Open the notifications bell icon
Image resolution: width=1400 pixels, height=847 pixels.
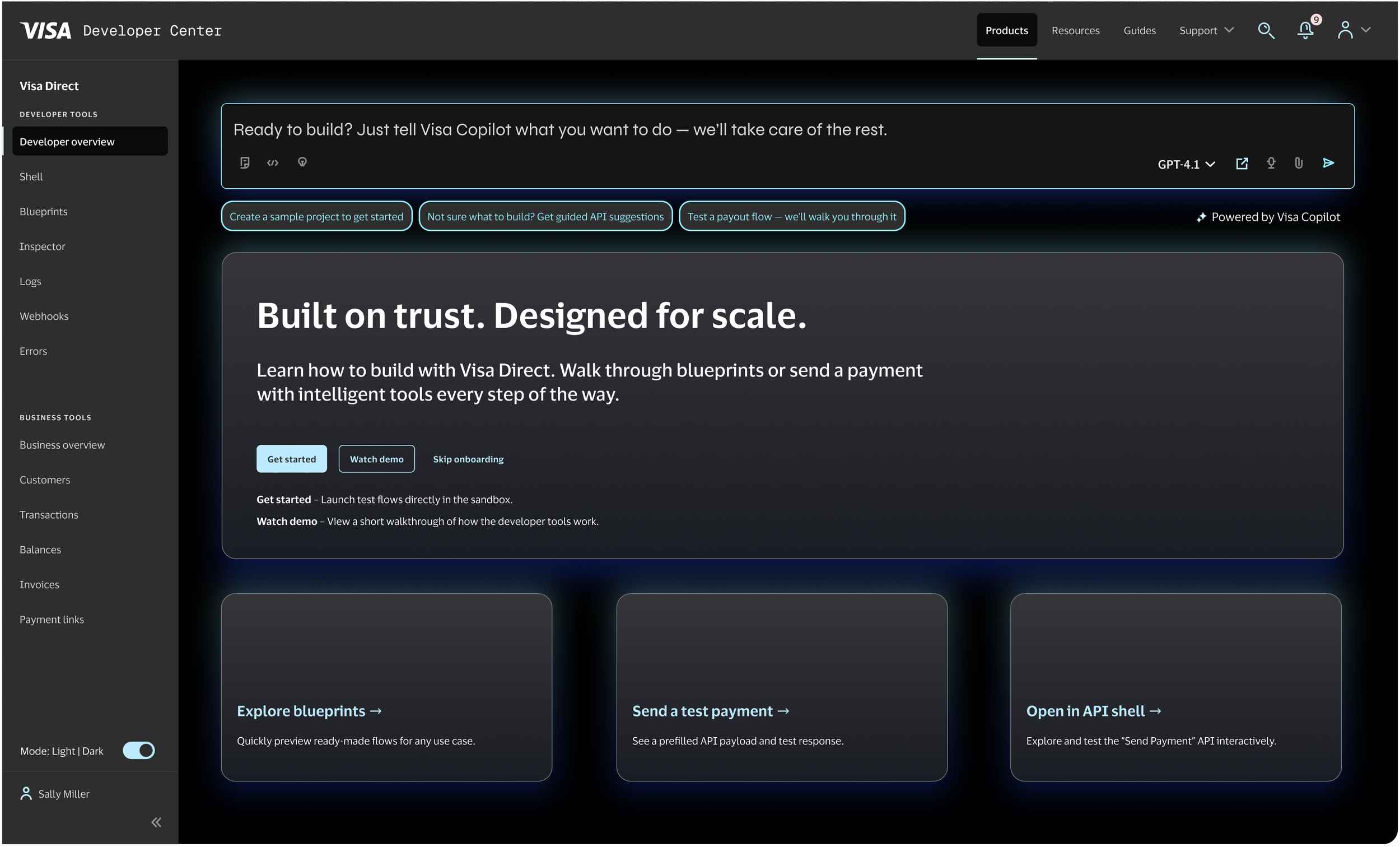pyautogui.click(x=1305, y=30)
